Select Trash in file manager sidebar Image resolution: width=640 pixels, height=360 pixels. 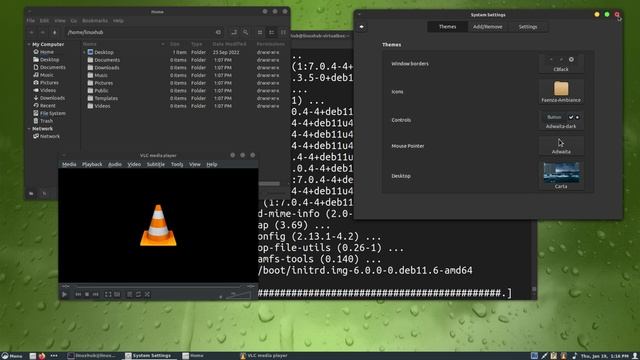(46, 121)
